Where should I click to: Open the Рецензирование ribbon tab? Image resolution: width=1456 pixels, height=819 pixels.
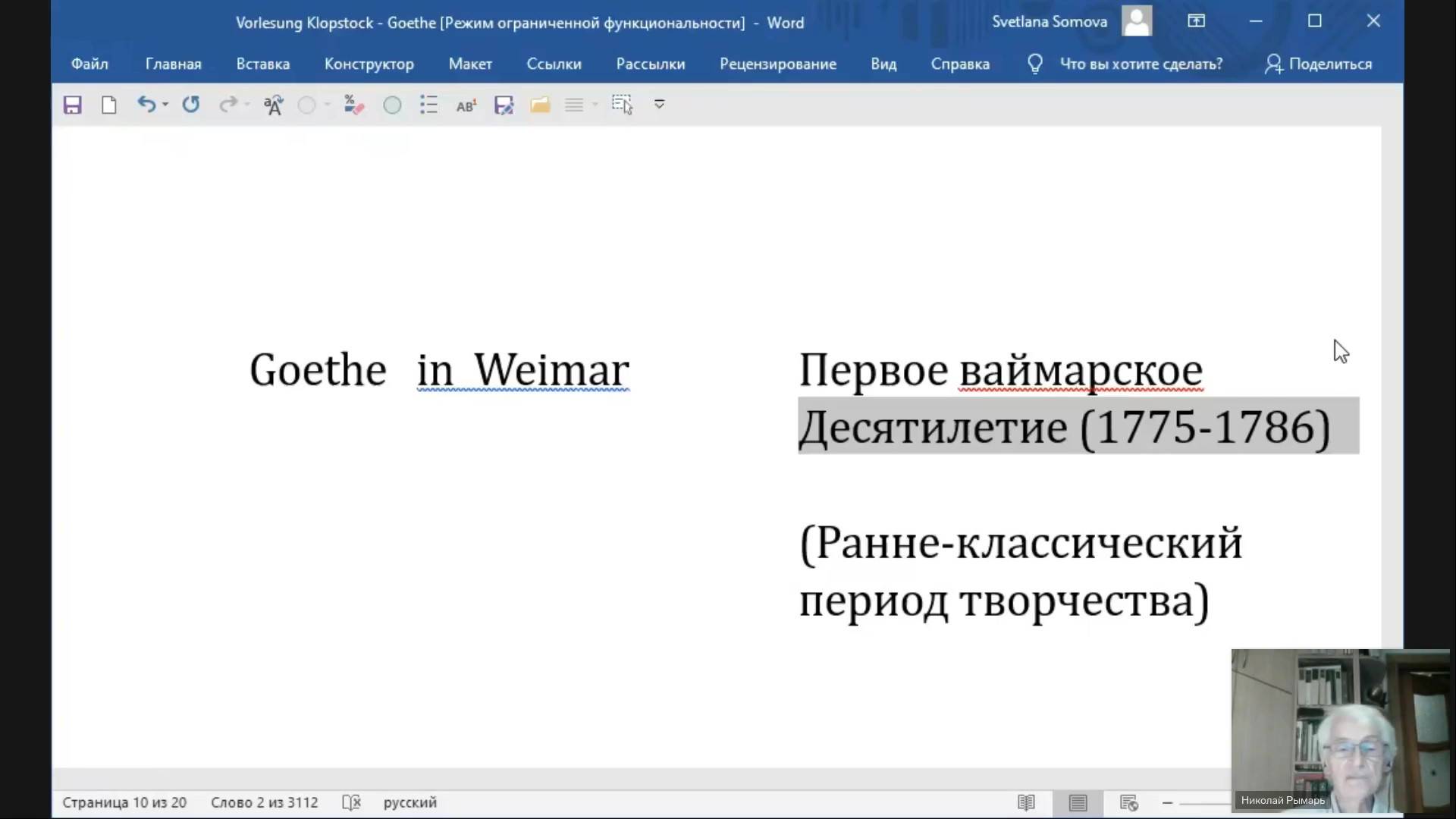(777, 64)
